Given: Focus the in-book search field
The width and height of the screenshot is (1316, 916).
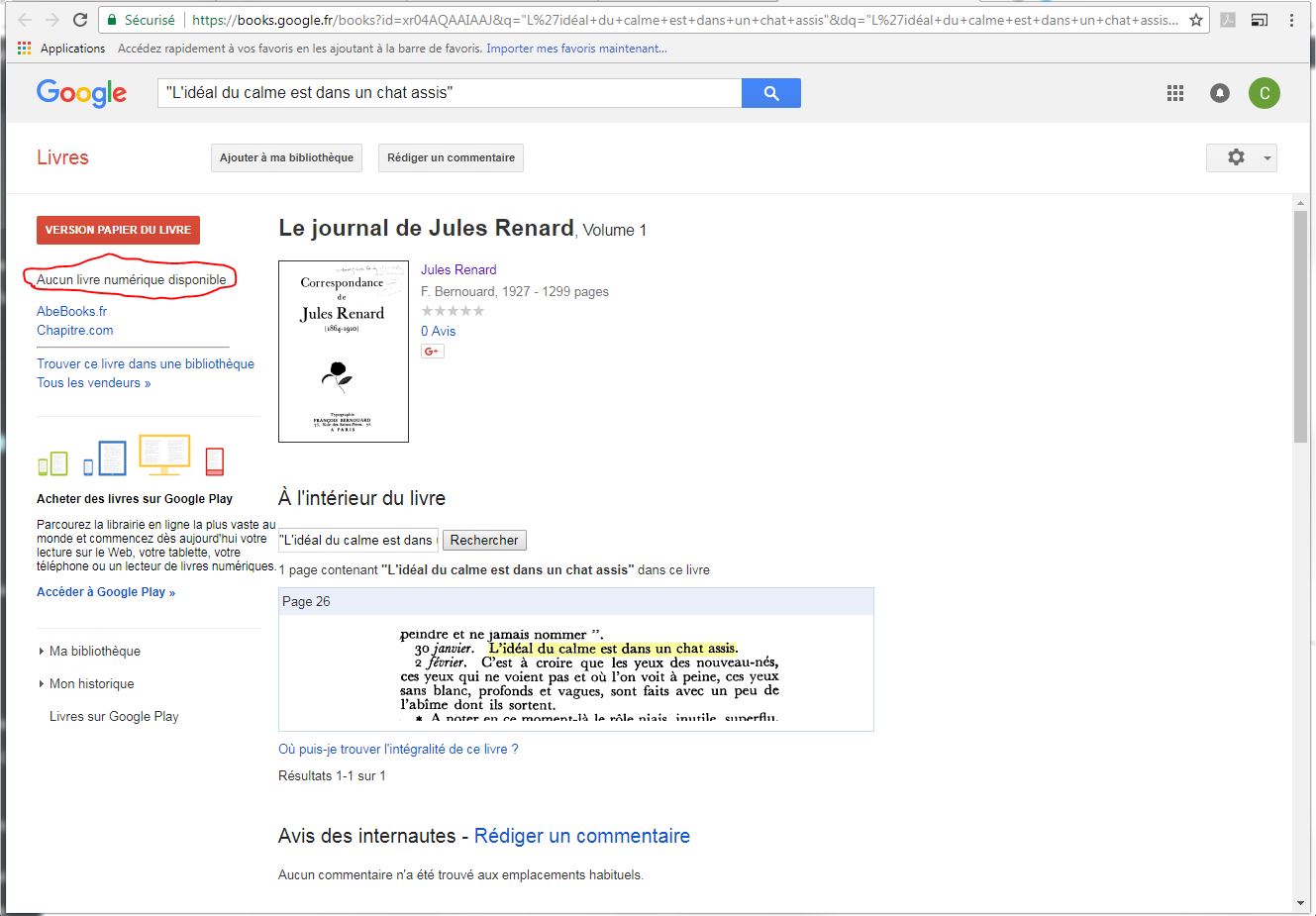Looking at the screenshot, I should pyautogui.click(x=358, y=540).
